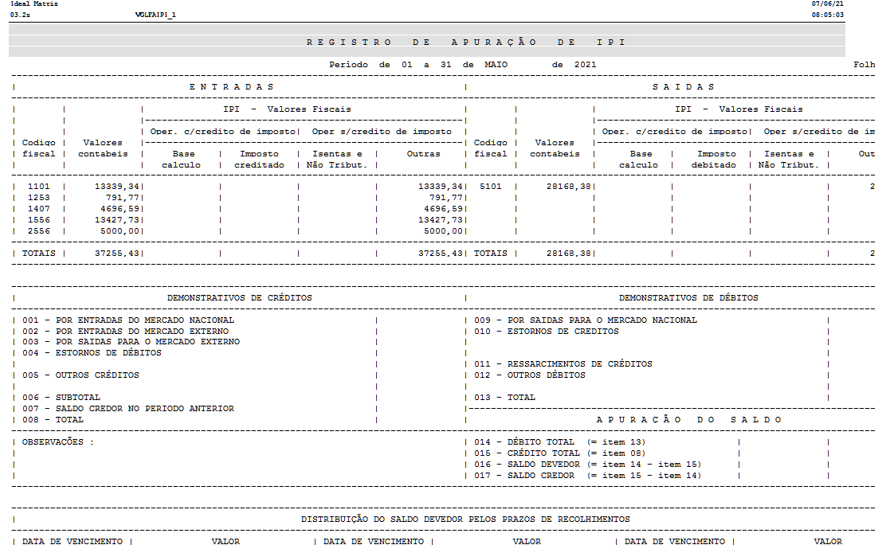Select item 013 - Total
Viewport: 875px width, 548px height.
504,397
